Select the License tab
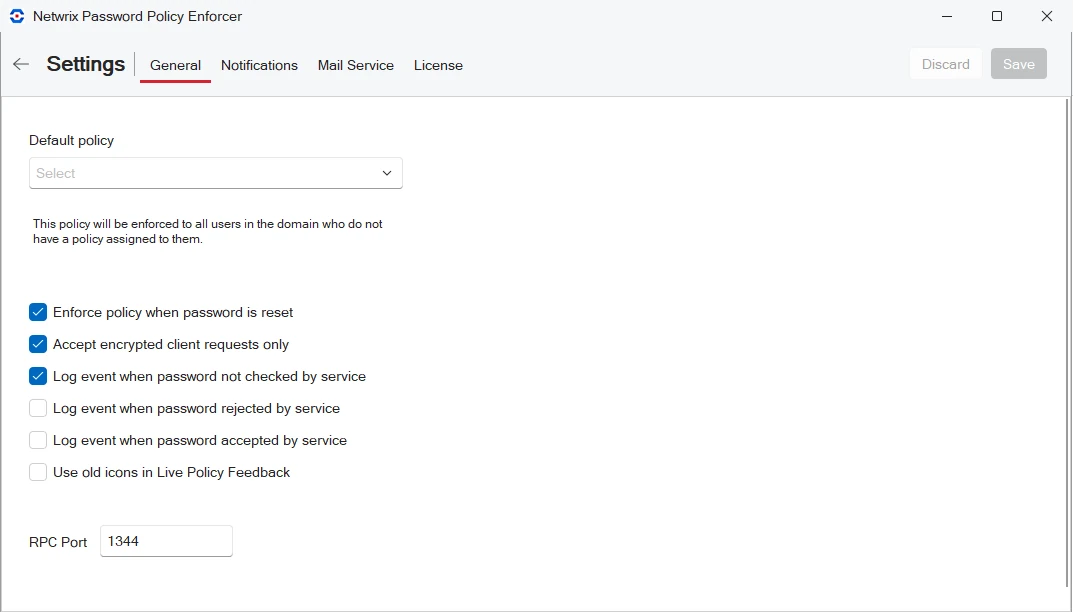 click(438, 65)
